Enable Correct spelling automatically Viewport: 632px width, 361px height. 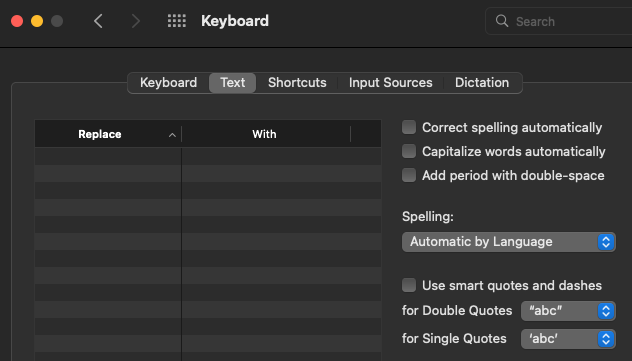[409, 127]
